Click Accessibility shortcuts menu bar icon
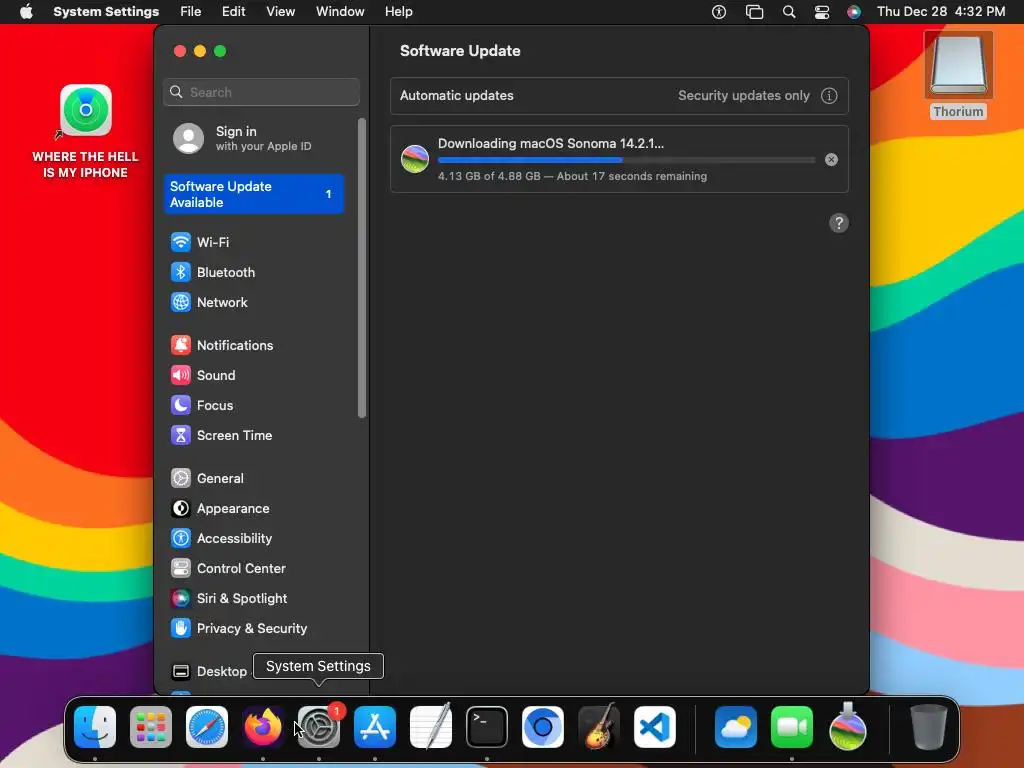 [x=719, y=12]
